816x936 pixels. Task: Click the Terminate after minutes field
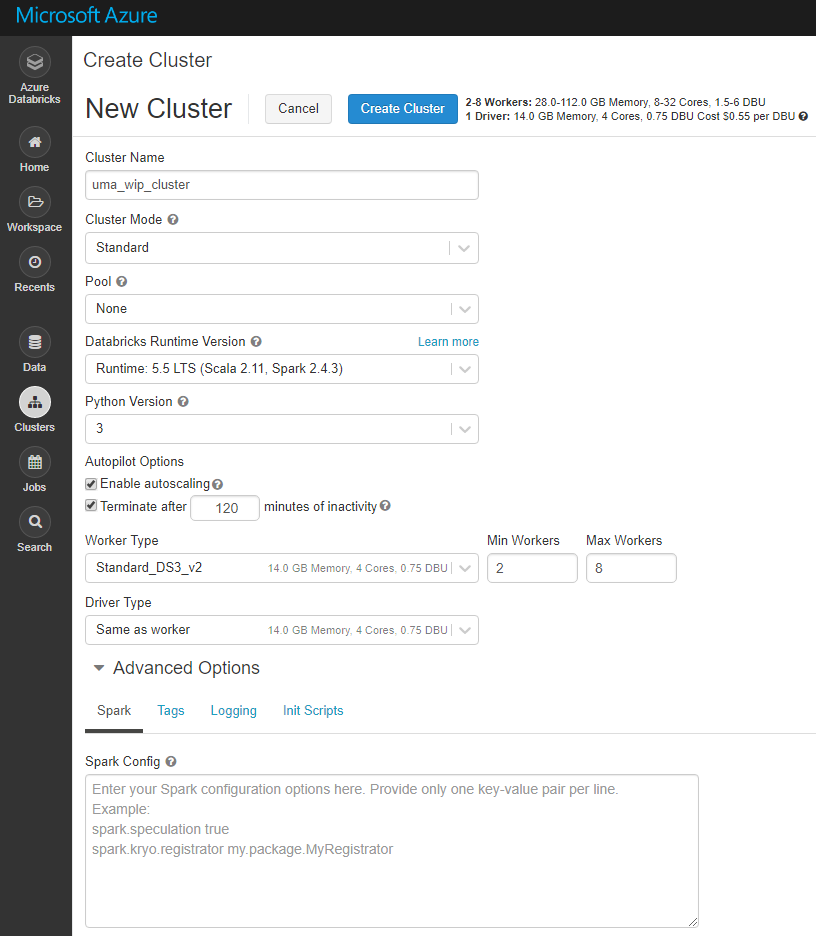point(225,508)
